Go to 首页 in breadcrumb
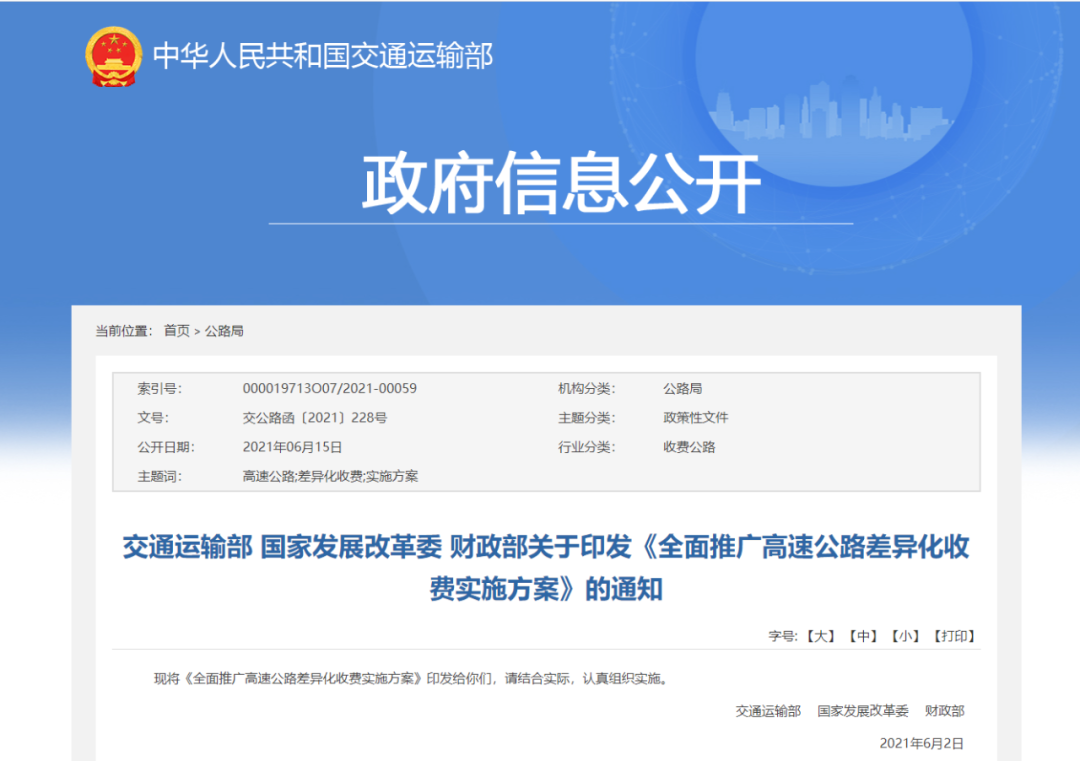Viewport: 1080px width, 761px height. tap(176, 331)
